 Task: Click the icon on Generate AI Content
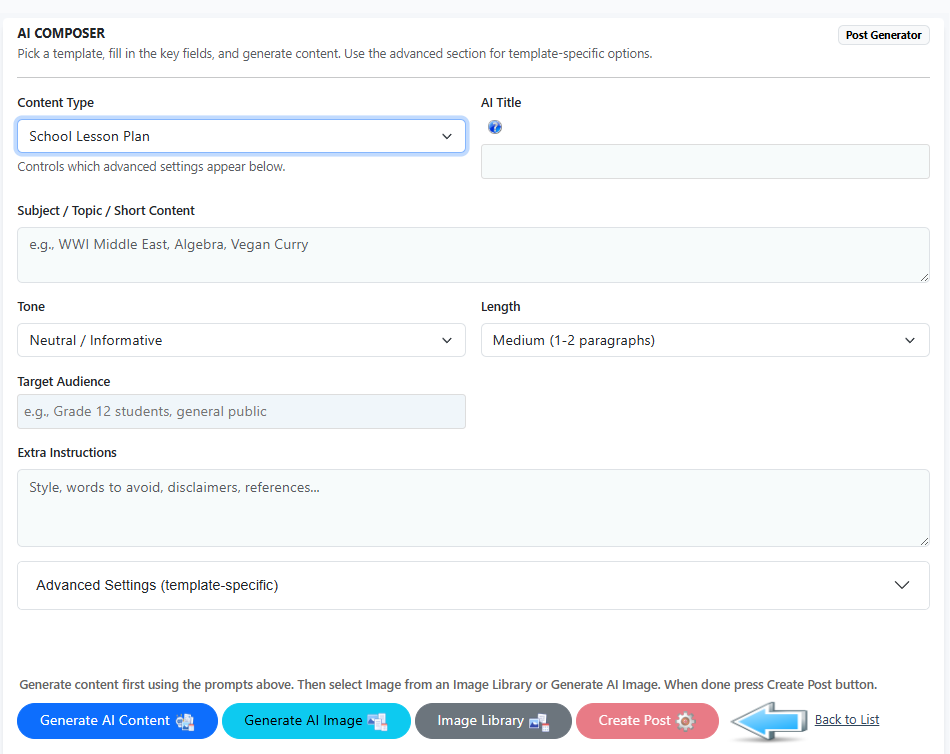tap(185, 721)
